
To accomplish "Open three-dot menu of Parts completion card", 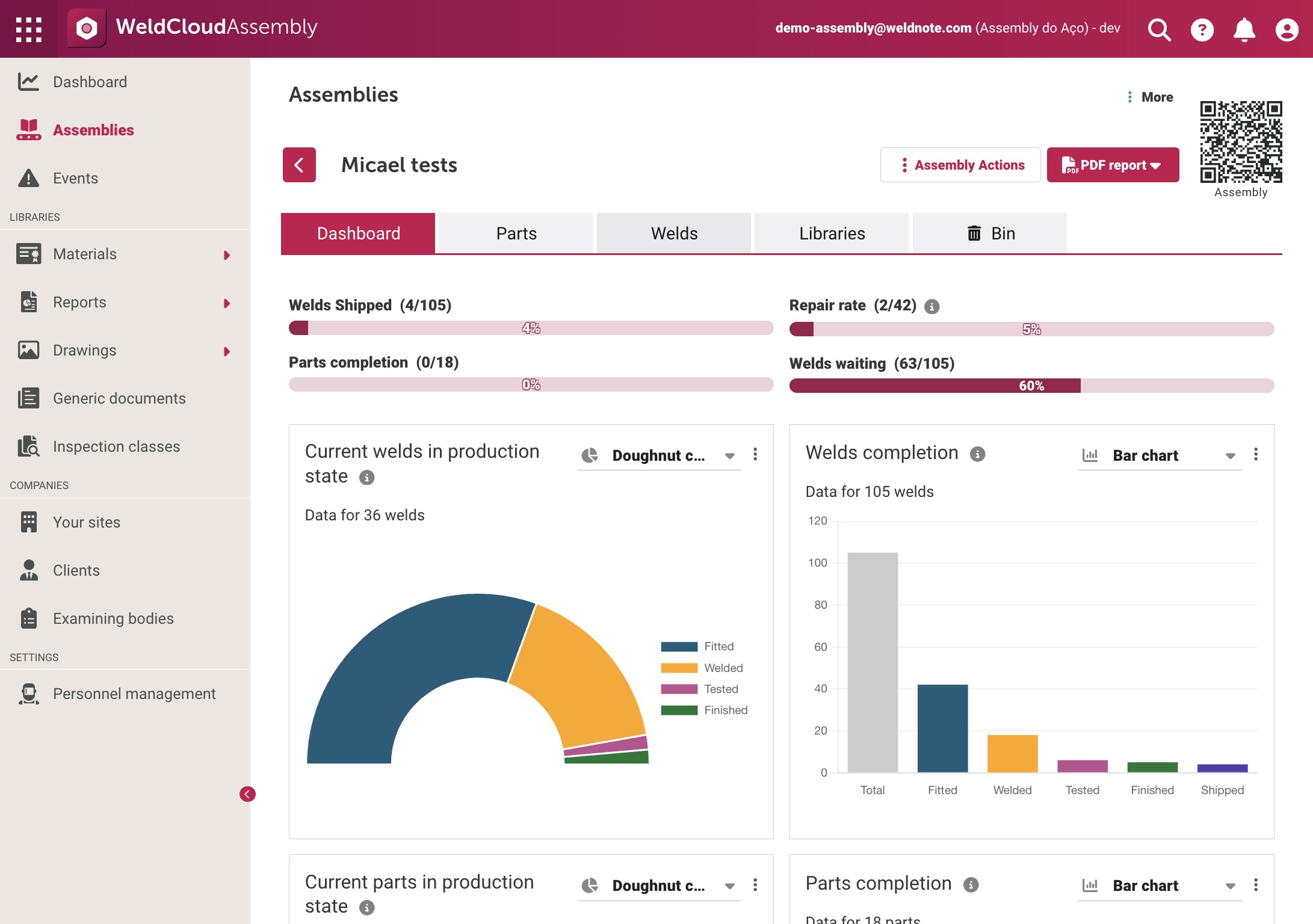I will [x=1255, y=885].
